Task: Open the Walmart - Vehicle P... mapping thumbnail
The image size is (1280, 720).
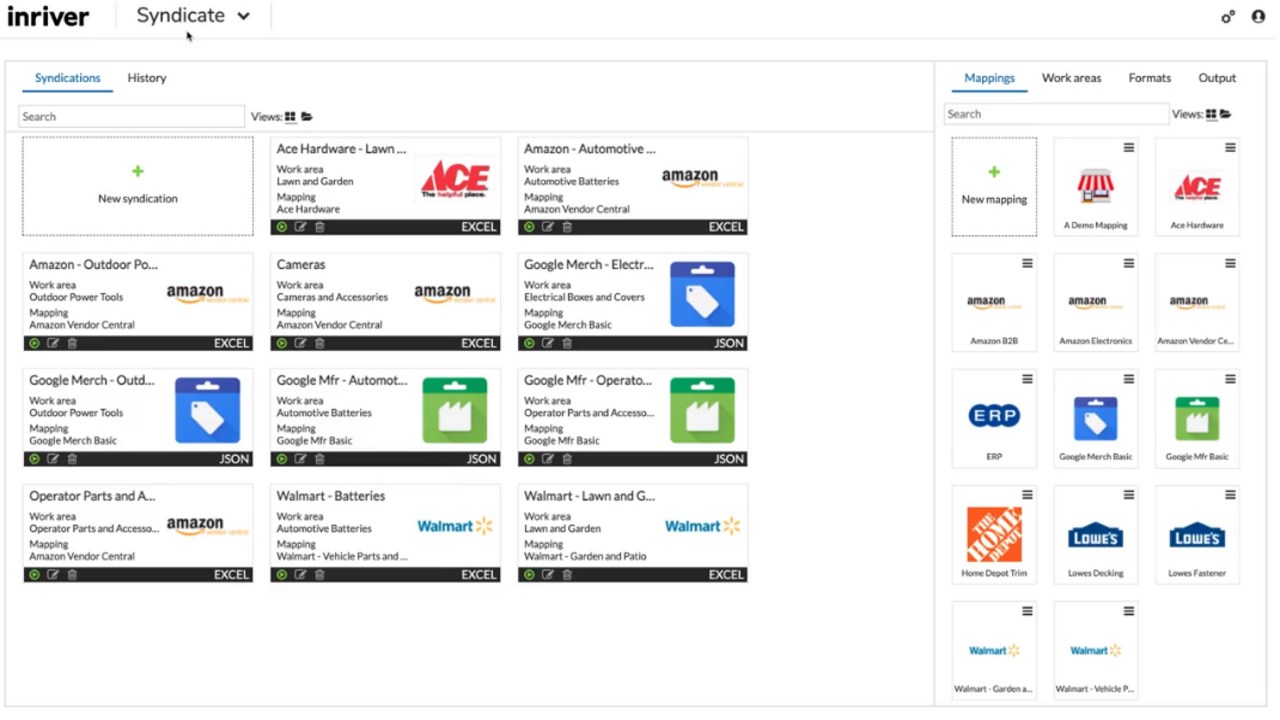Action: click(x=1096, y=650)
